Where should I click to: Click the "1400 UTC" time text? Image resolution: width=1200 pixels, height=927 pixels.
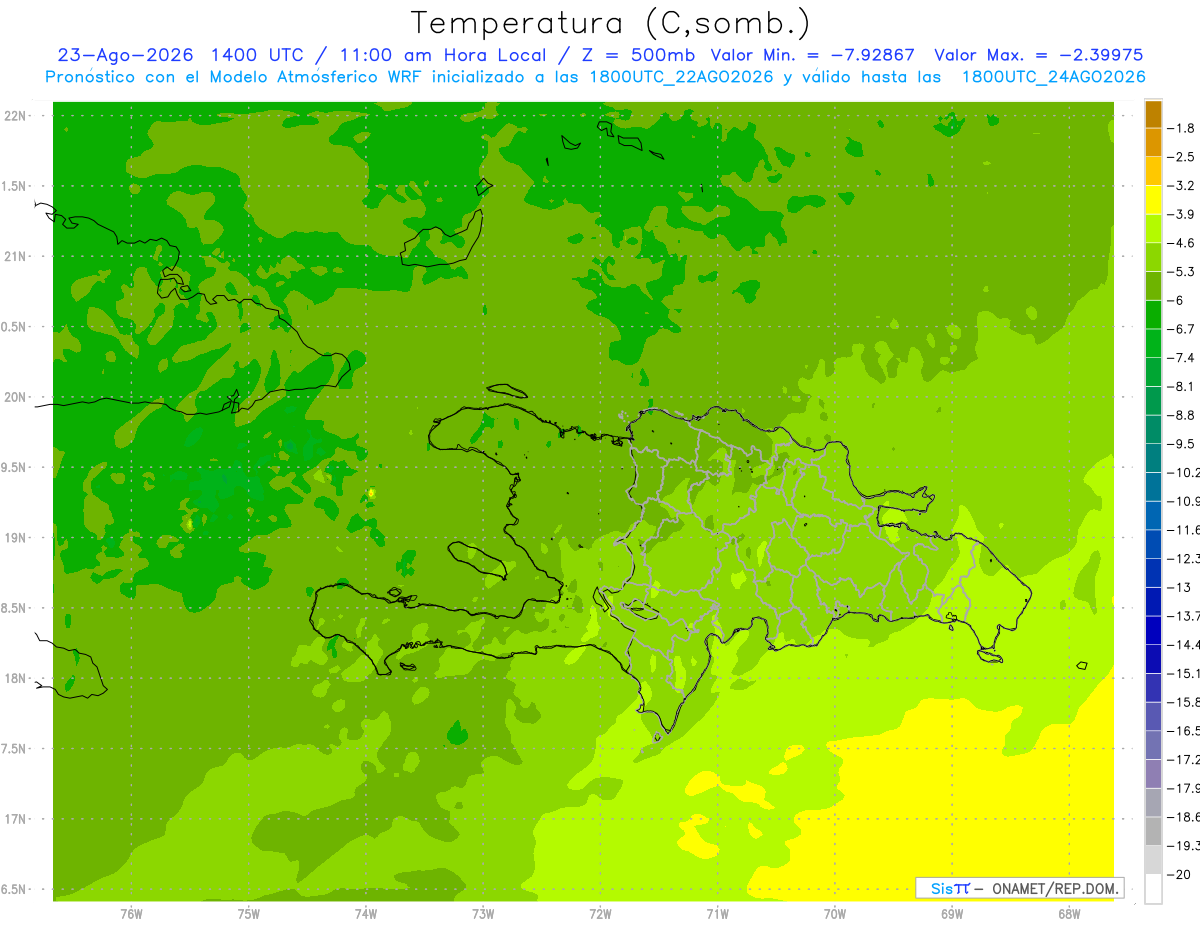click(x=256, y=55)
